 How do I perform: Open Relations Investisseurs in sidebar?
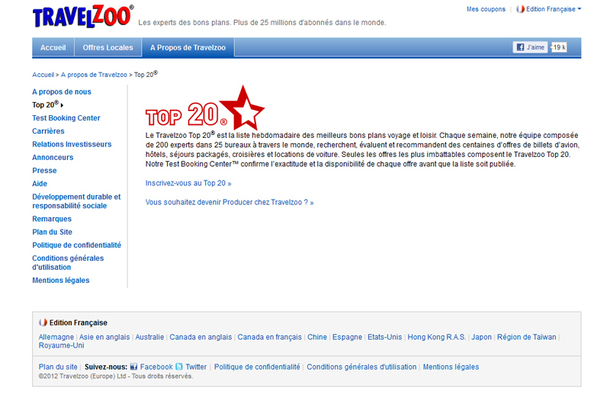click(72, 144)
